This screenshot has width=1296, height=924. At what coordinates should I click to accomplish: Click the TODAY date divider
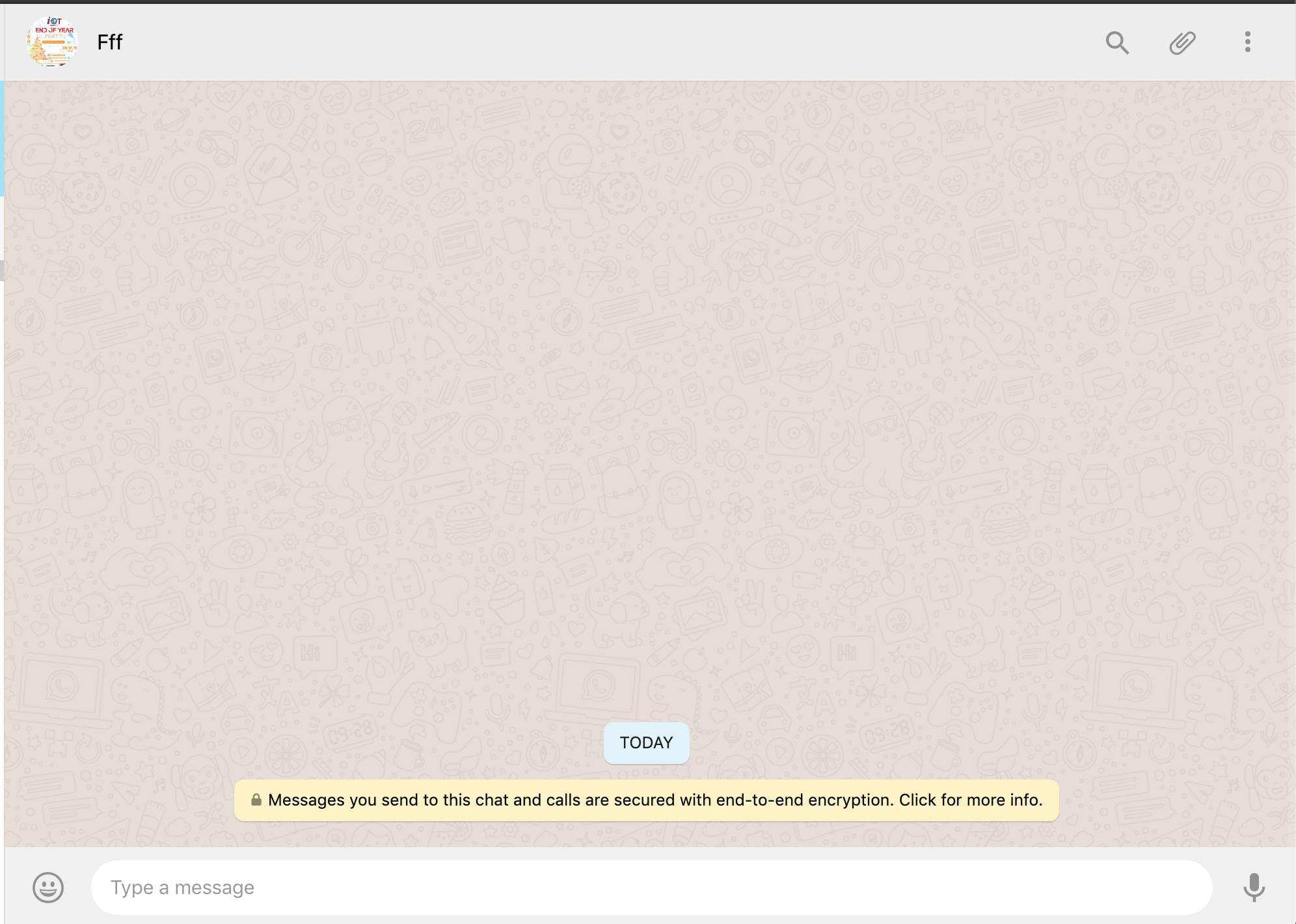(646, 742)
